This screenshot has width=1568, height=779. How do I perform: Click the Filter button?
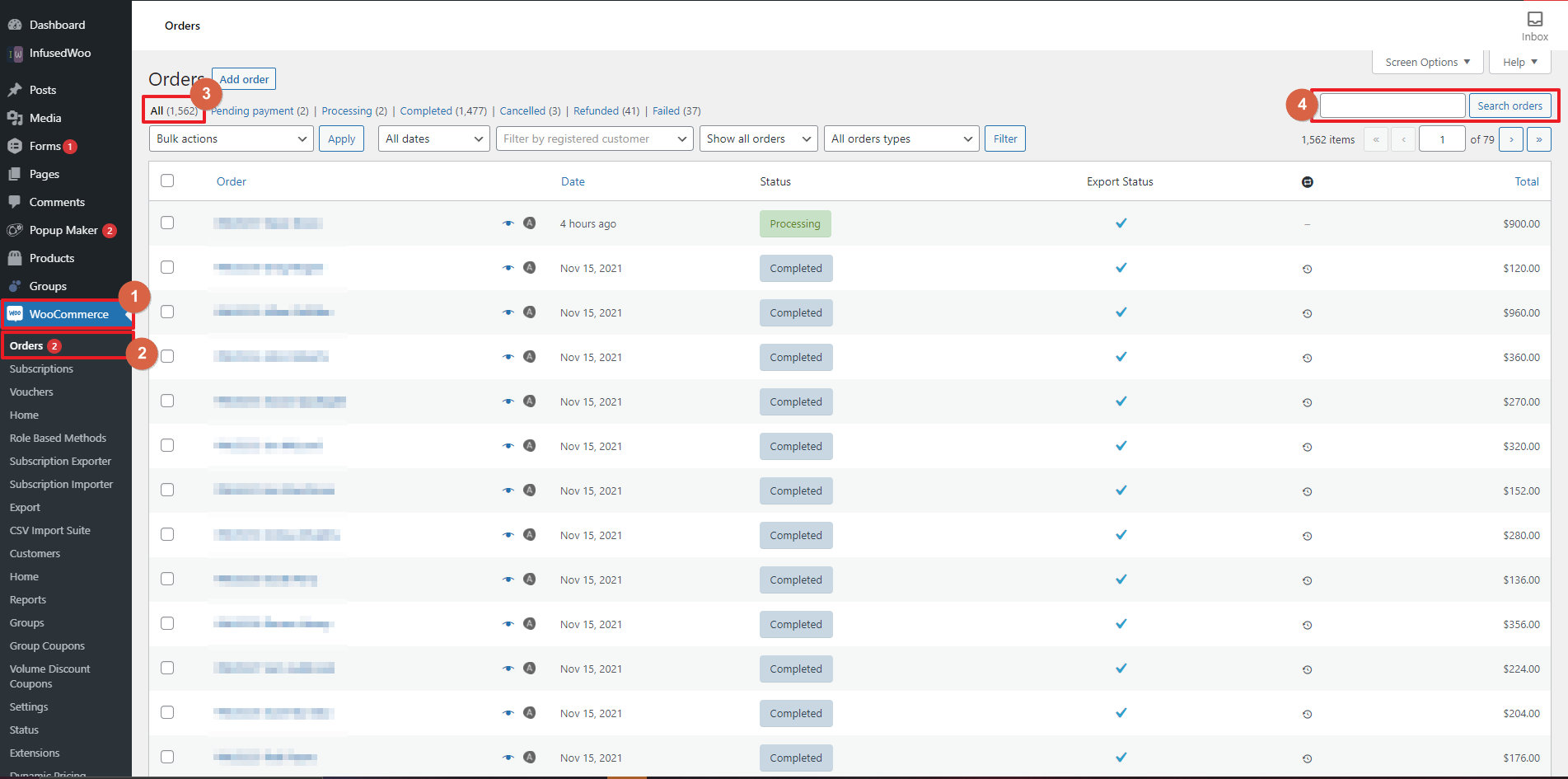click(x=1005, y=138)
